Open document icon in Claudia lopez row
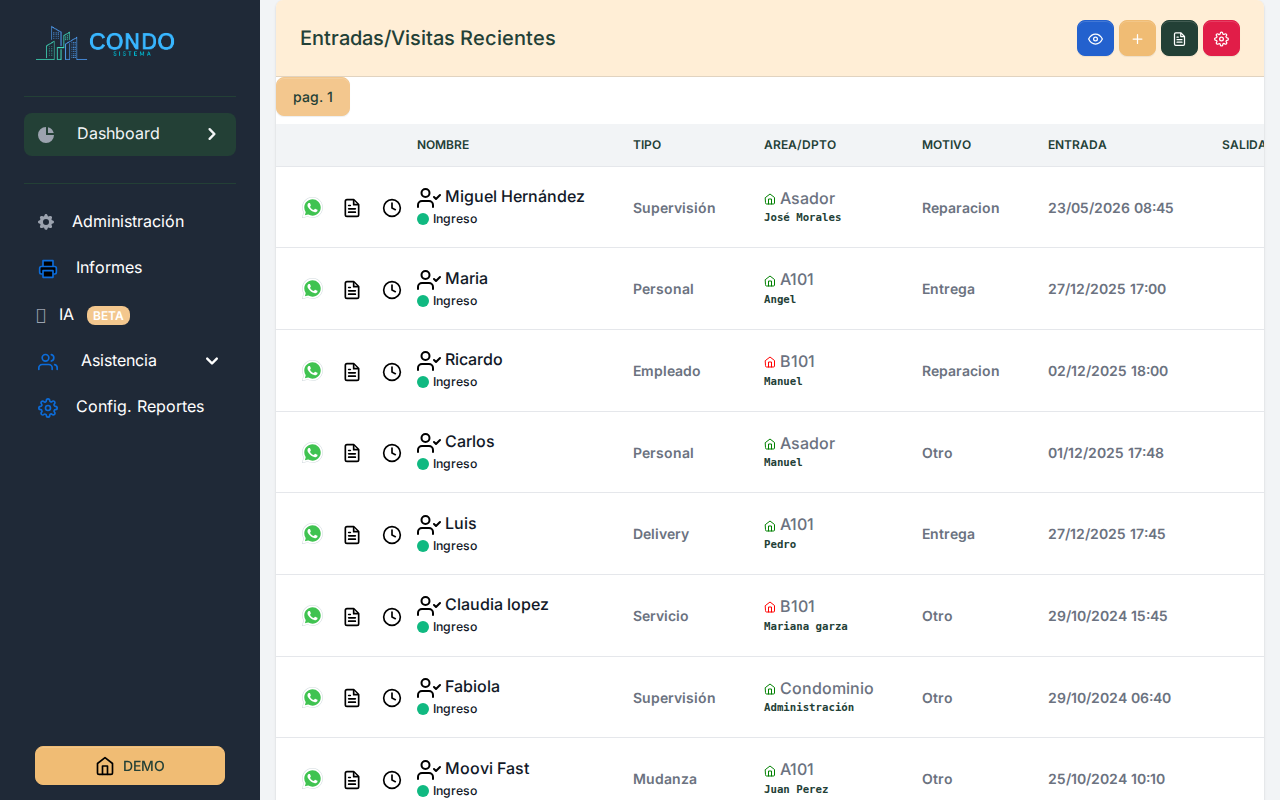The image size is (1280, 800). [352, 616]
